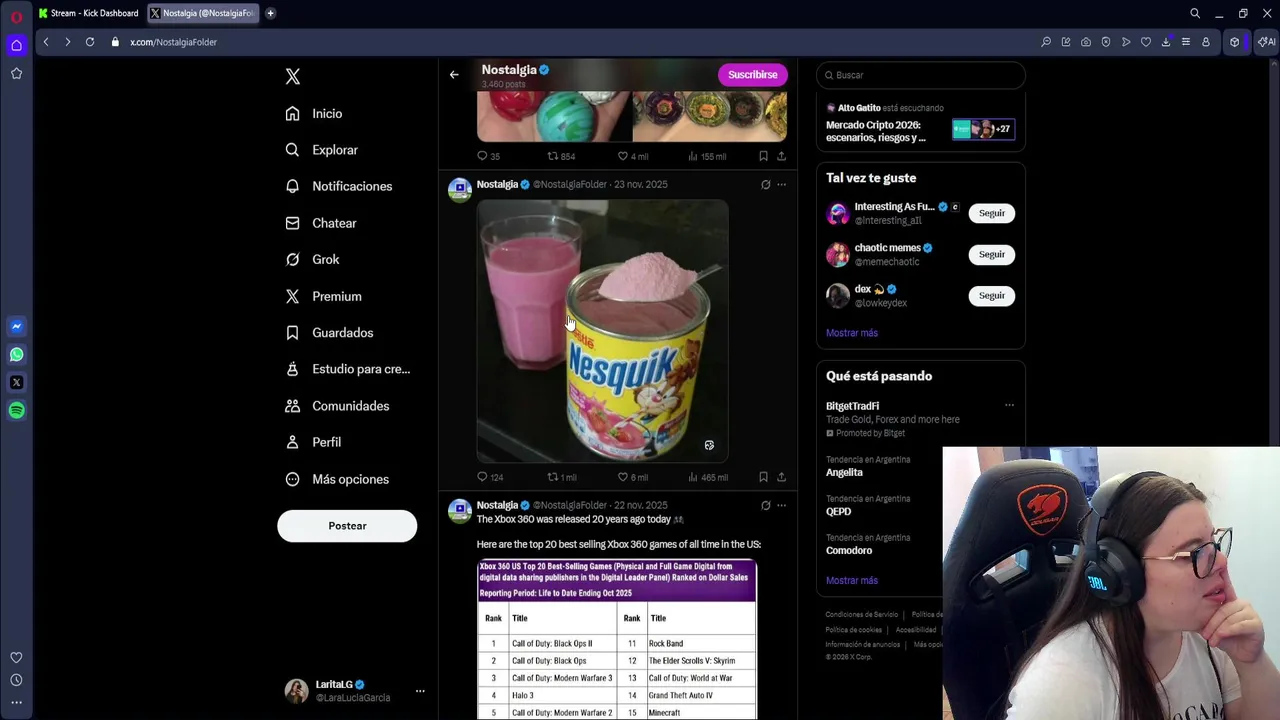
Task: Switch to Stream - Kick Dashboard tab
Action: click(x=88, y=13)
